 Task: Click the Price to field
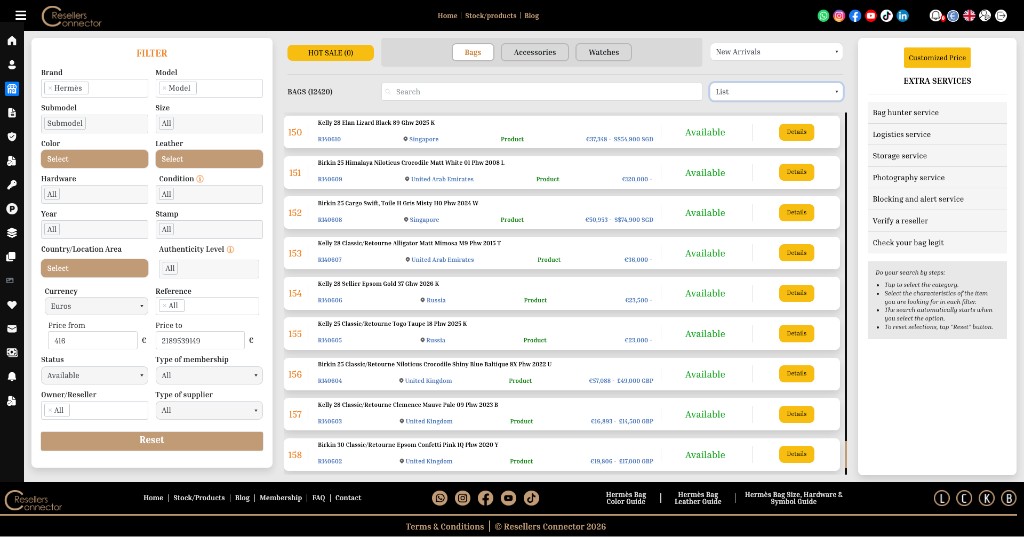tap(200, 340)
